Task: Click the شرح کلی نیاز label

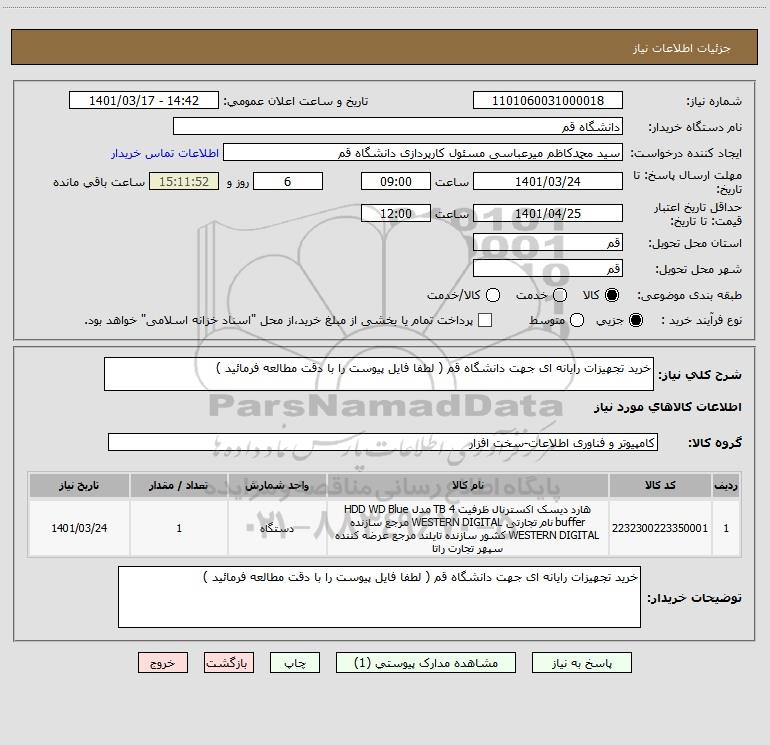Action: pyautogui.click(x=700, y=375)
